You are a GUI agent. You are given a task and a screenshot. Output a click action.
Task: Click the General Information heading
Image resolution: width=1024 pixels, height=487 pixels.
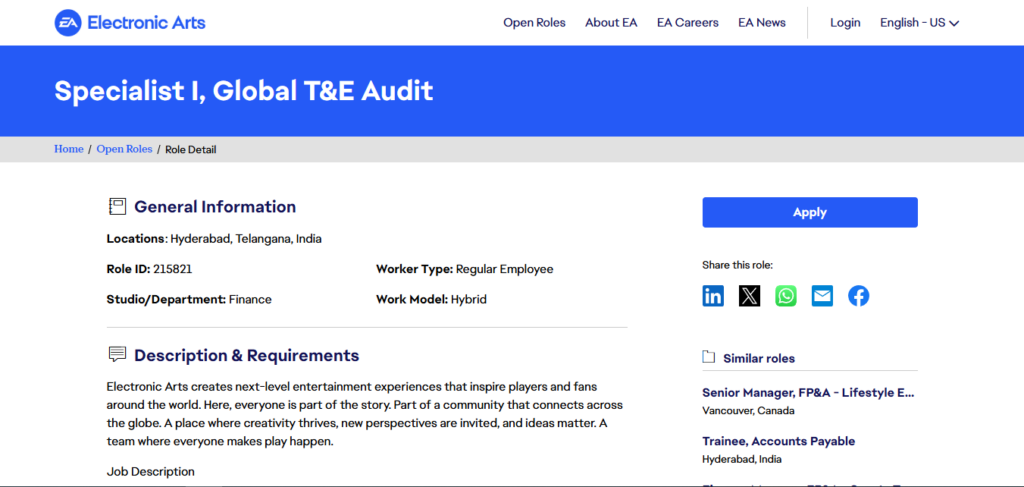[215, 207]
